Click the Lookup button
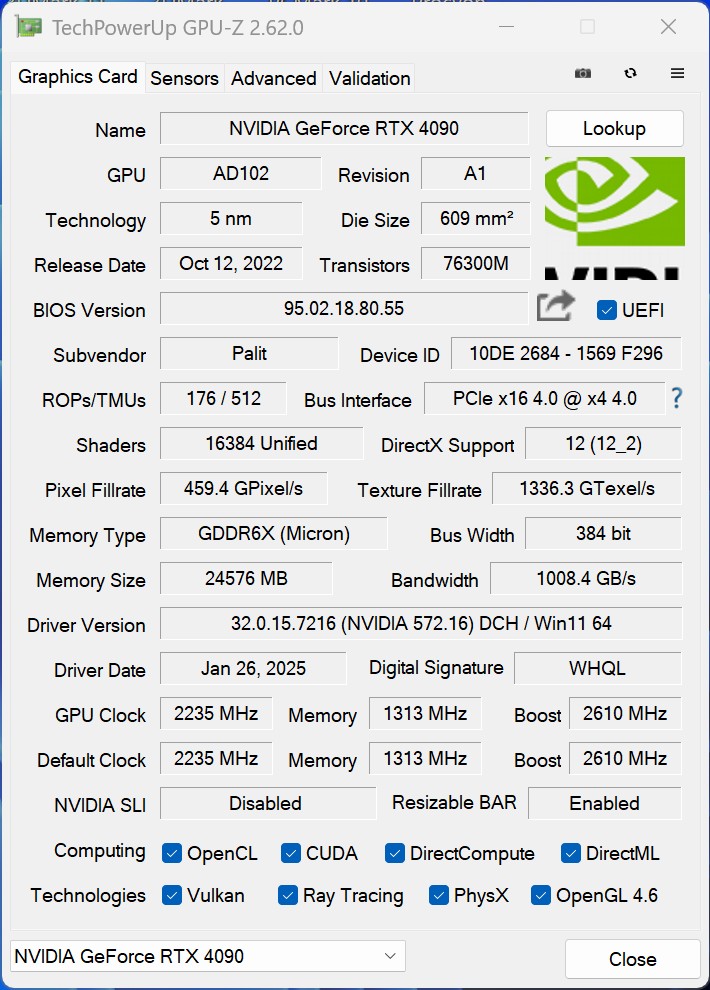 coord(615,128)
